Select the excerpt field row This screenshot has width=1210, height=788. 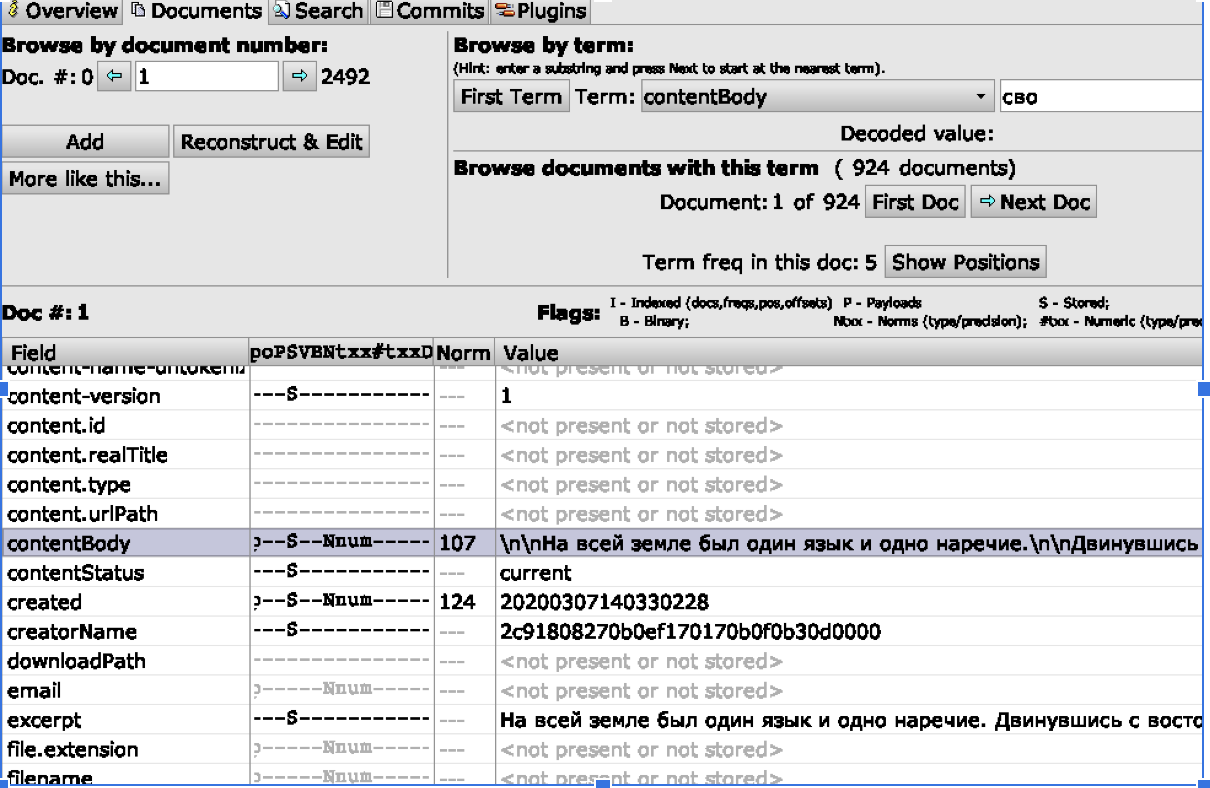[x=604, y=721]
